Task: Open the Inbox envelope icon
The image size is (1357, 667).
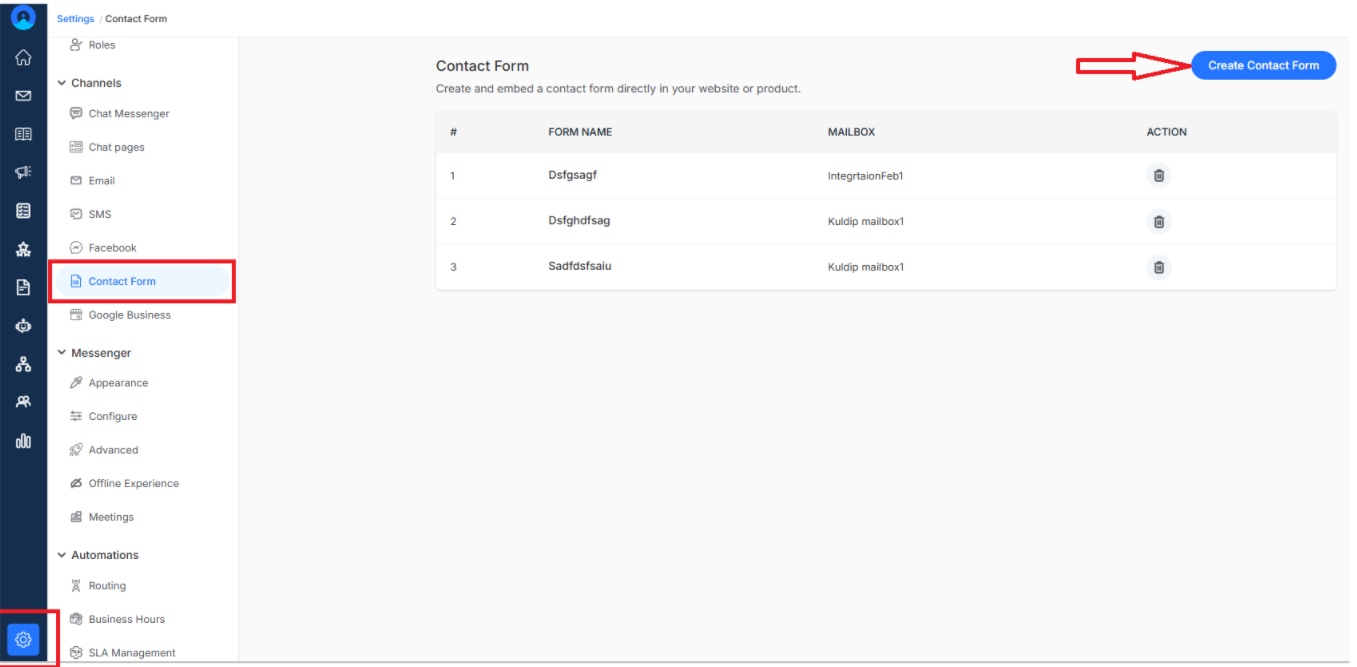Action: pos(23,96)
